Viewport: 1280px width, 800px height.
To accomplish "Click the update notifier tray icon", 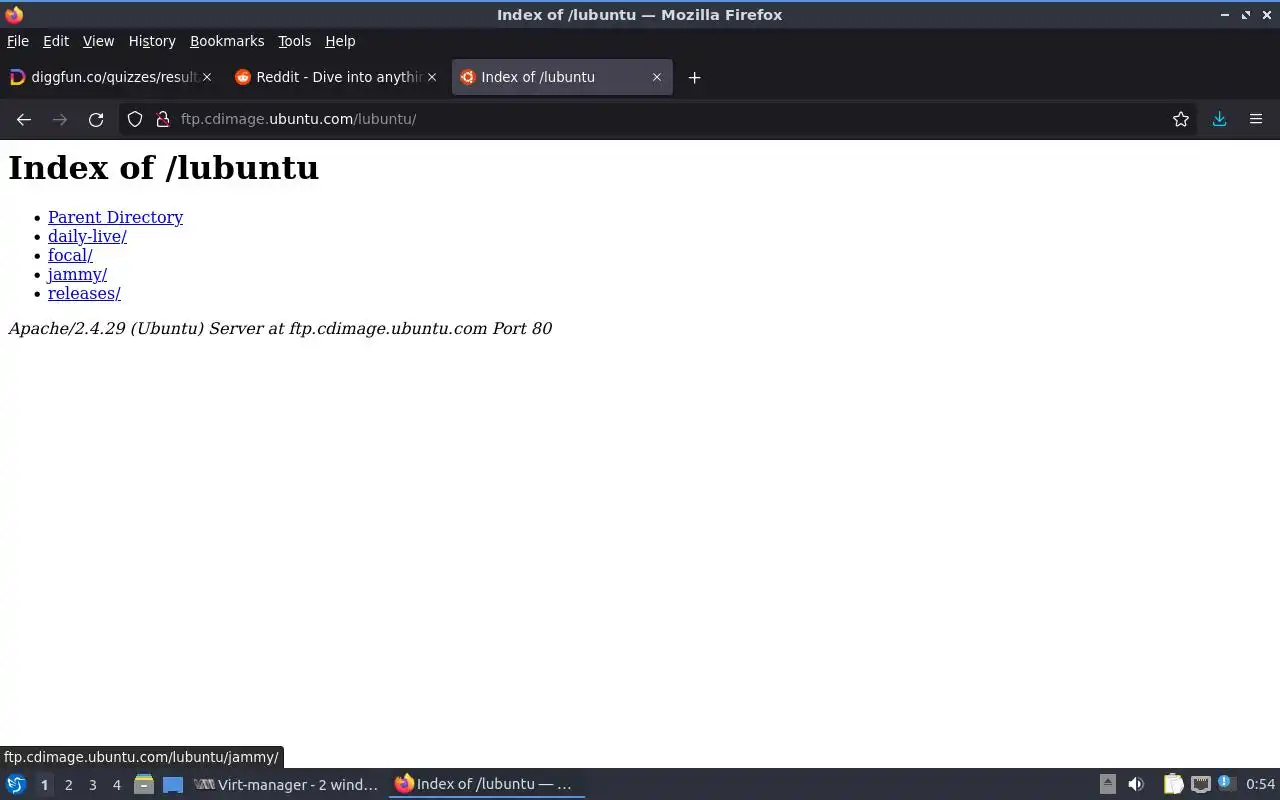I will coord(1227,784).
